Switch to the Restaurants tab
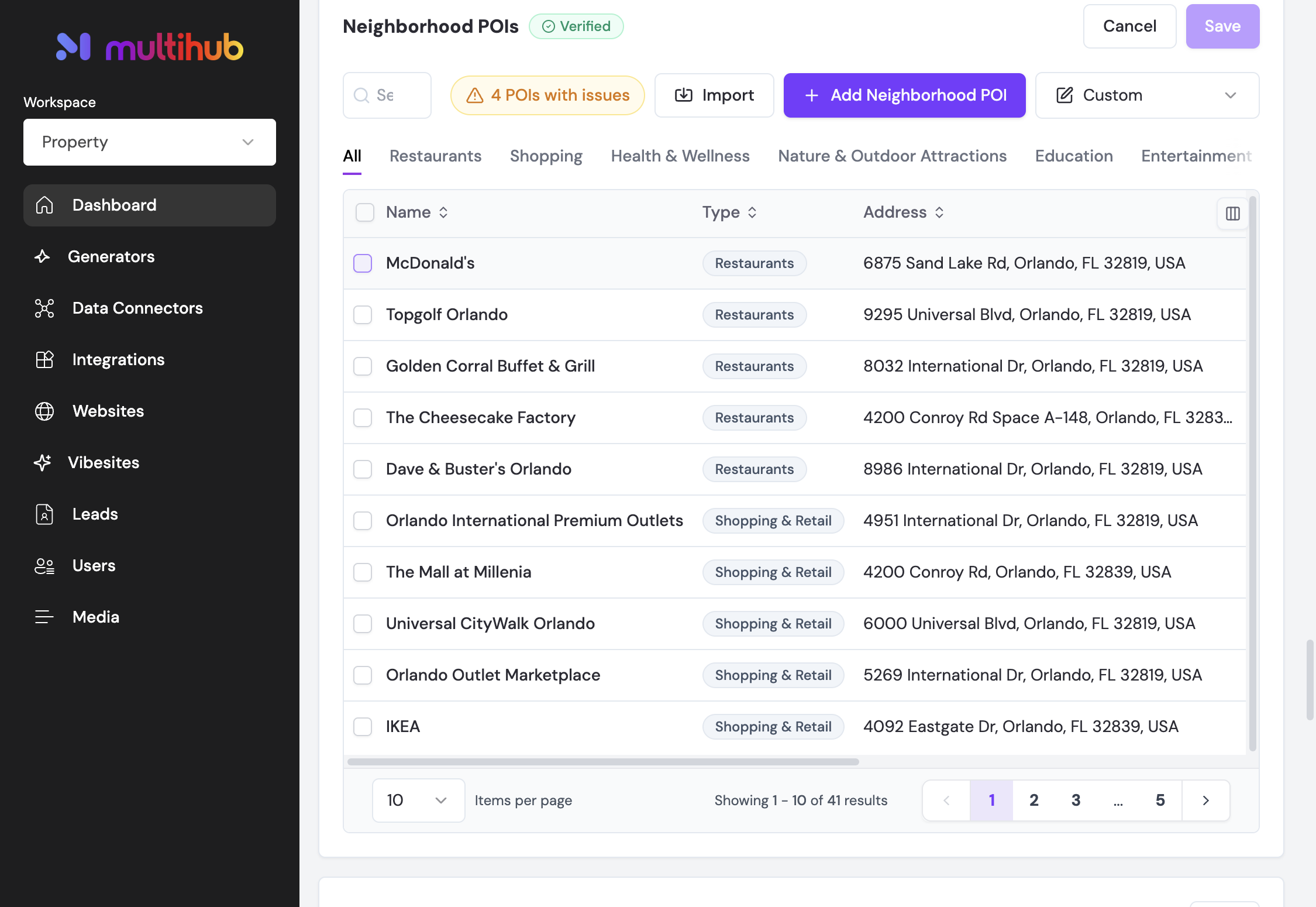 tap(436, 156)
